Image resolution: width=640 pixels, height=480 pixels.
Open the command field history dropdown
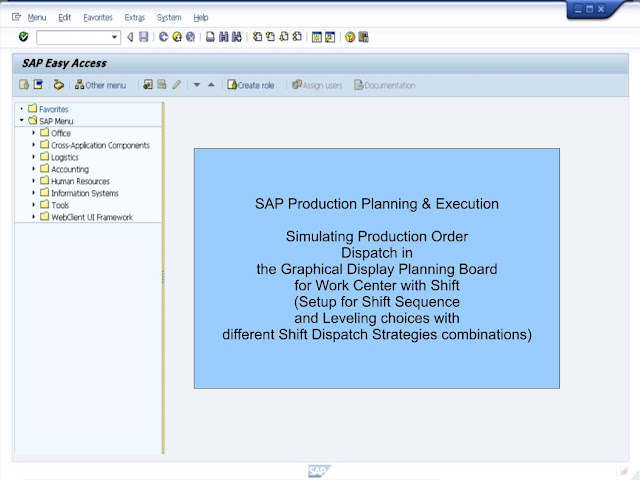click(115, 38)
